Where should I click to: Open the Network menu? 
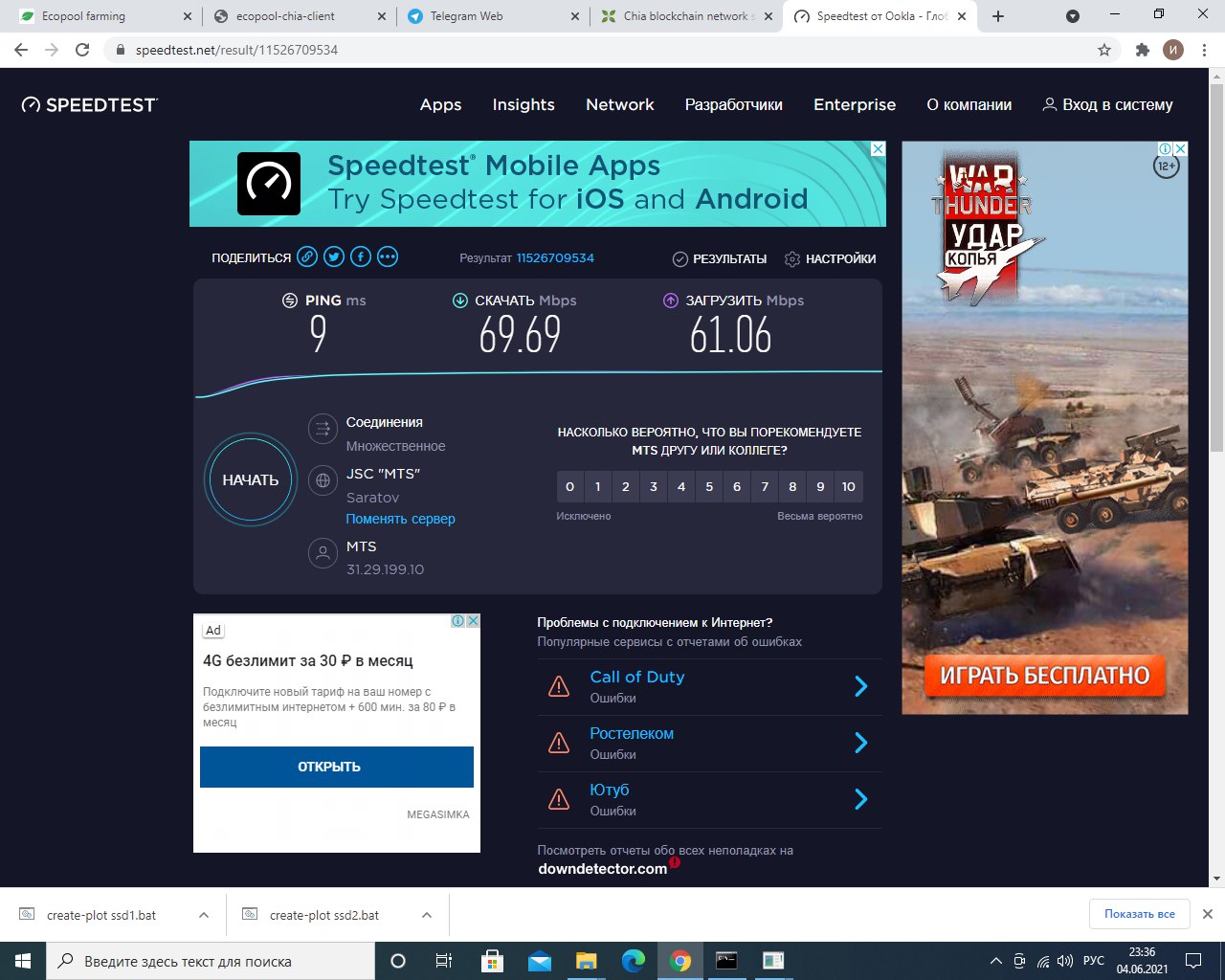tap(620, 105)
